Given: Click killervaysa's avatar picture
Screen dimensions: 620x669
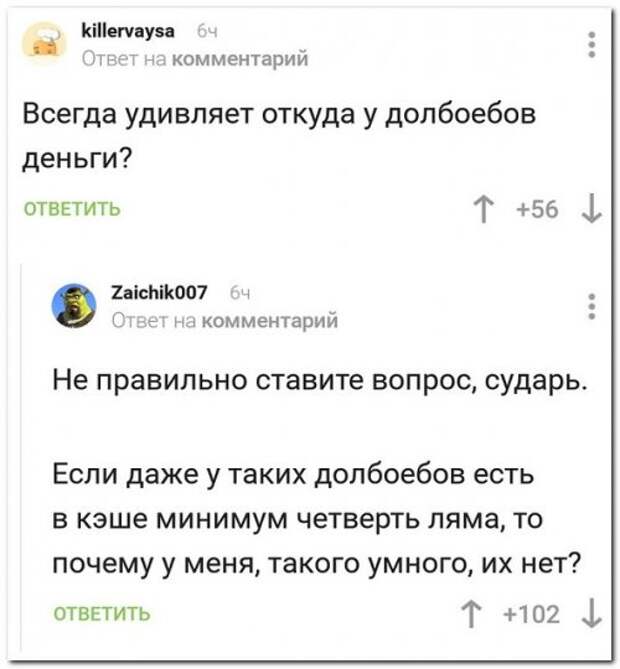Looking at the screenshot, I should 44,44.
